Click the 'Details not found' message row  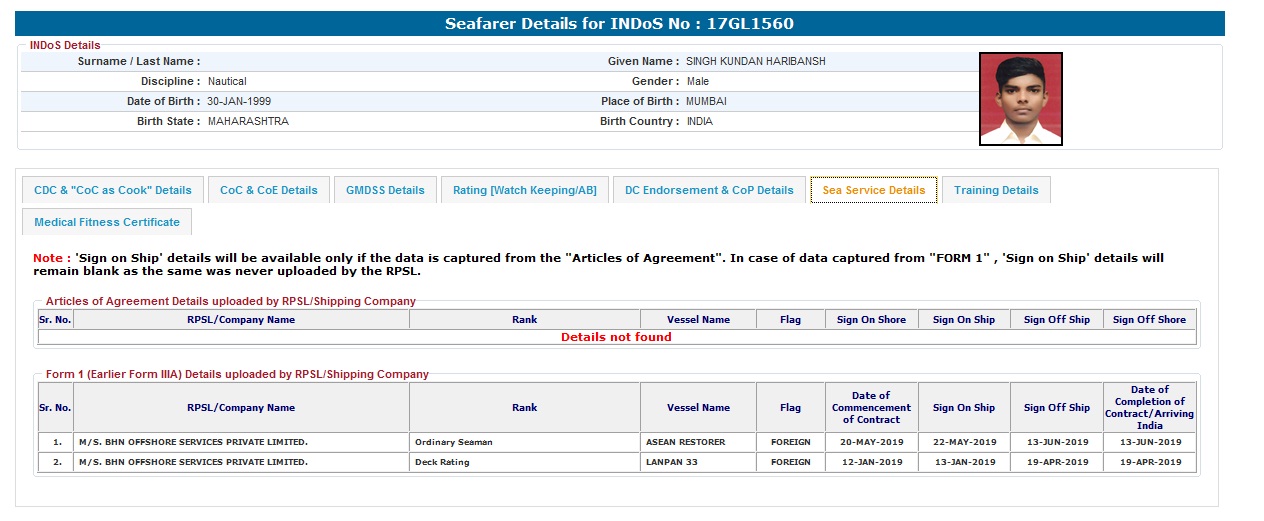[x=616, y=337]
